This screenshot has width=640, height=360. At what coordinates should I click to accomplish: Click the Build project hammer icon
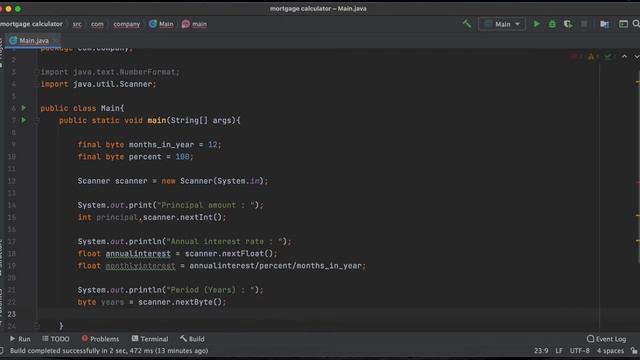coord(467,24)
